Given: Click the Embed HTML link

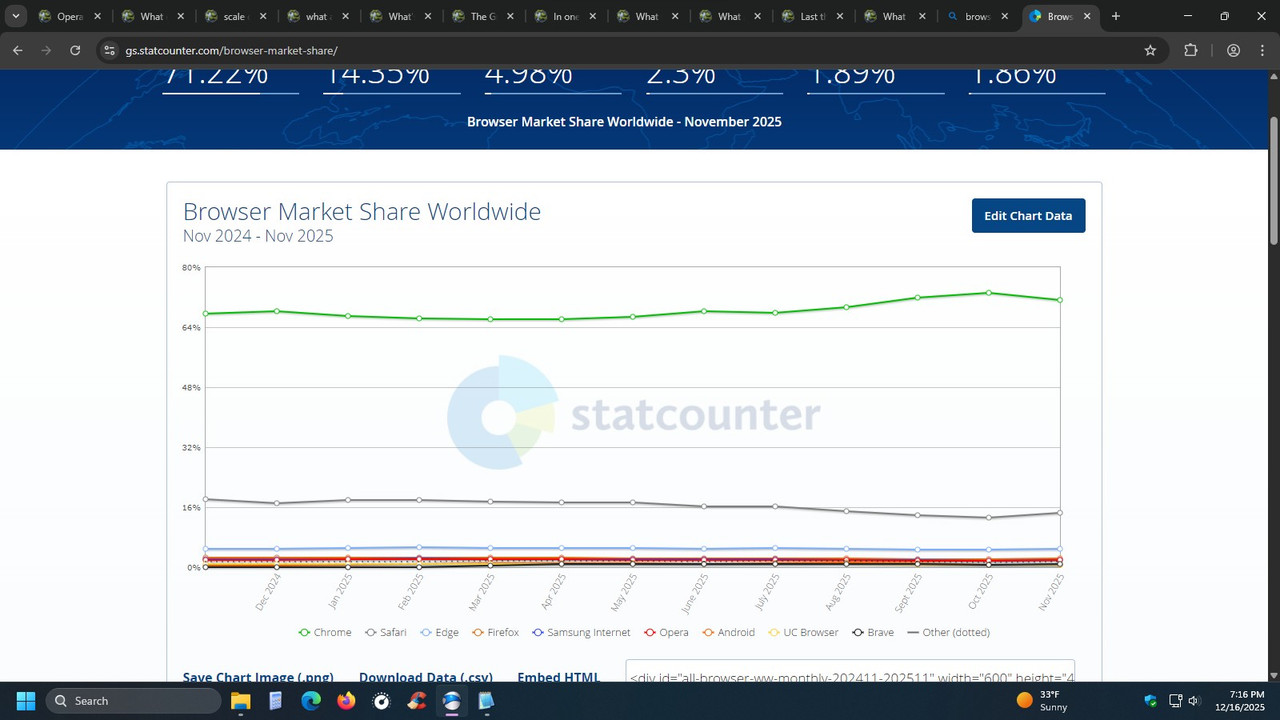Looking at the screenshot, I should 558,677.
